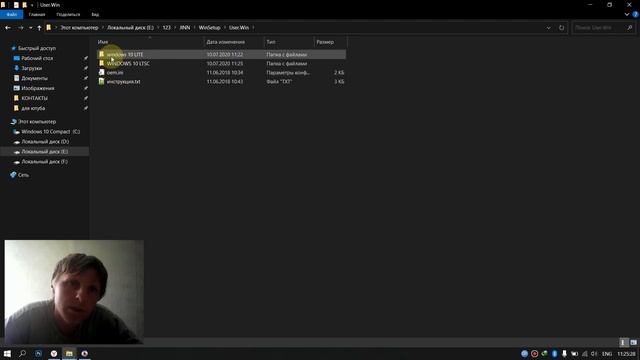The width and height of the screenshot is (640, 360).
Task: Click the oem.ini file icon
Action: click(101, 72)
